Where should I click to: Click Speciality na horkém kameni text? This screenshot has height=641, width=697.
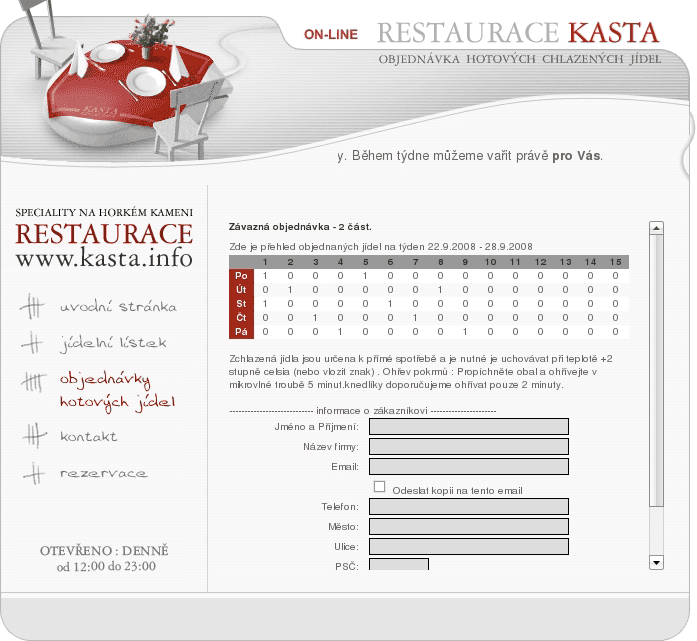(x=104, y=212)
